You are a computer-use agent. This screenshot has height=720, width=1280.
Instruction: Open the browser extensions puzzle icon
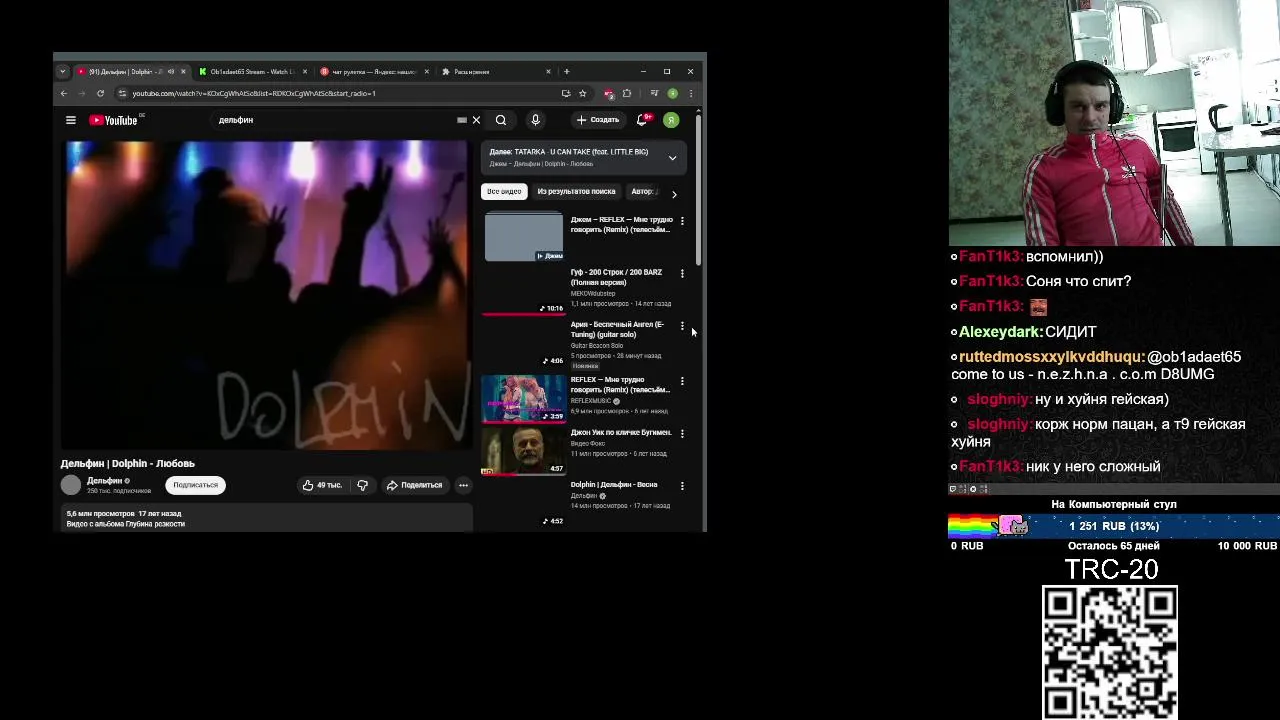[627, 93]
